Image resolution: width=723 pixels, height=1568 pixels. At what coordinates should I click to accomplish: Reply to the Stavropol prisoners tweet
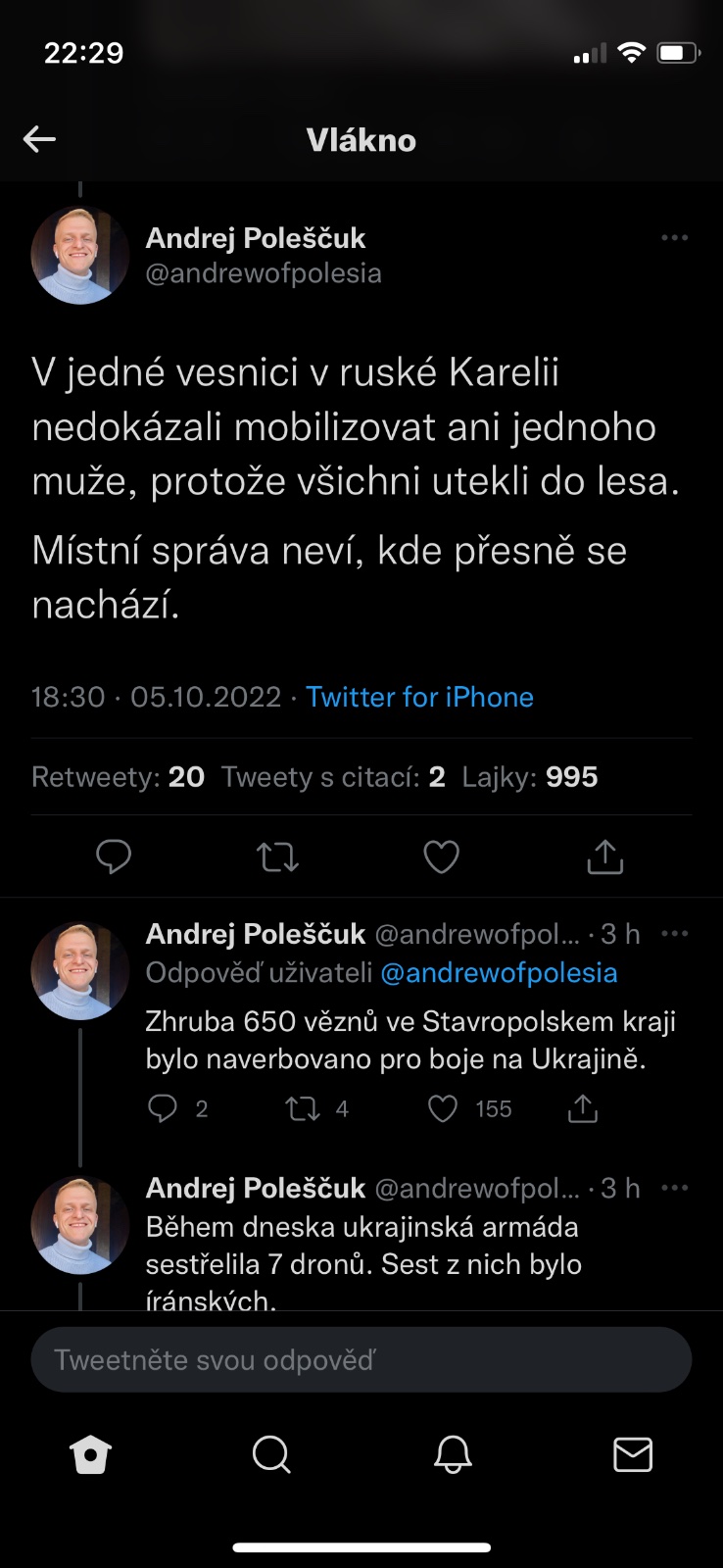[162, 1108]
